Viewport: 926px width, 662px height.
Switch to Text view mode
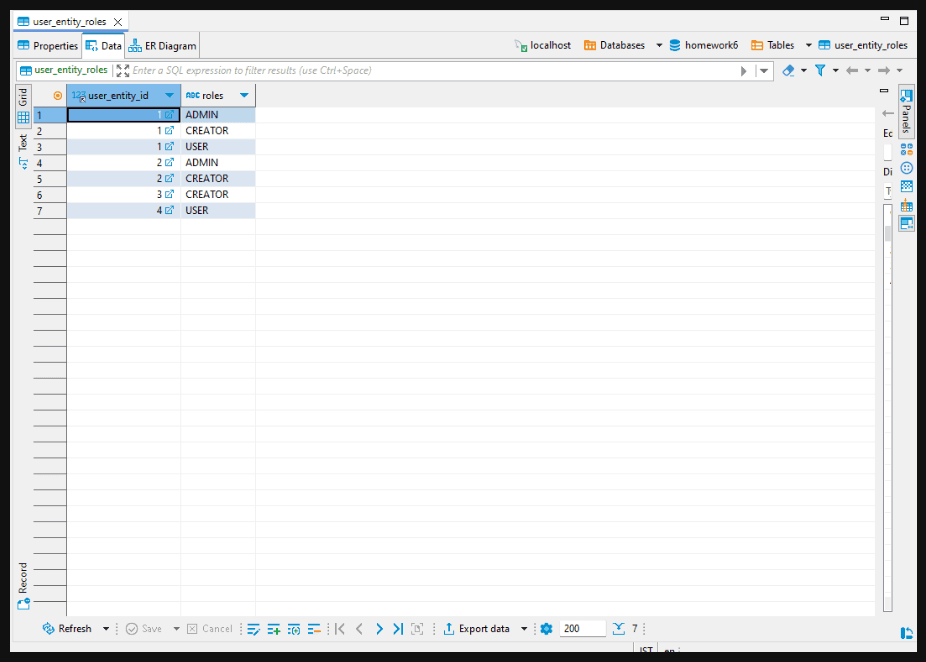click(x=23, y=152)
